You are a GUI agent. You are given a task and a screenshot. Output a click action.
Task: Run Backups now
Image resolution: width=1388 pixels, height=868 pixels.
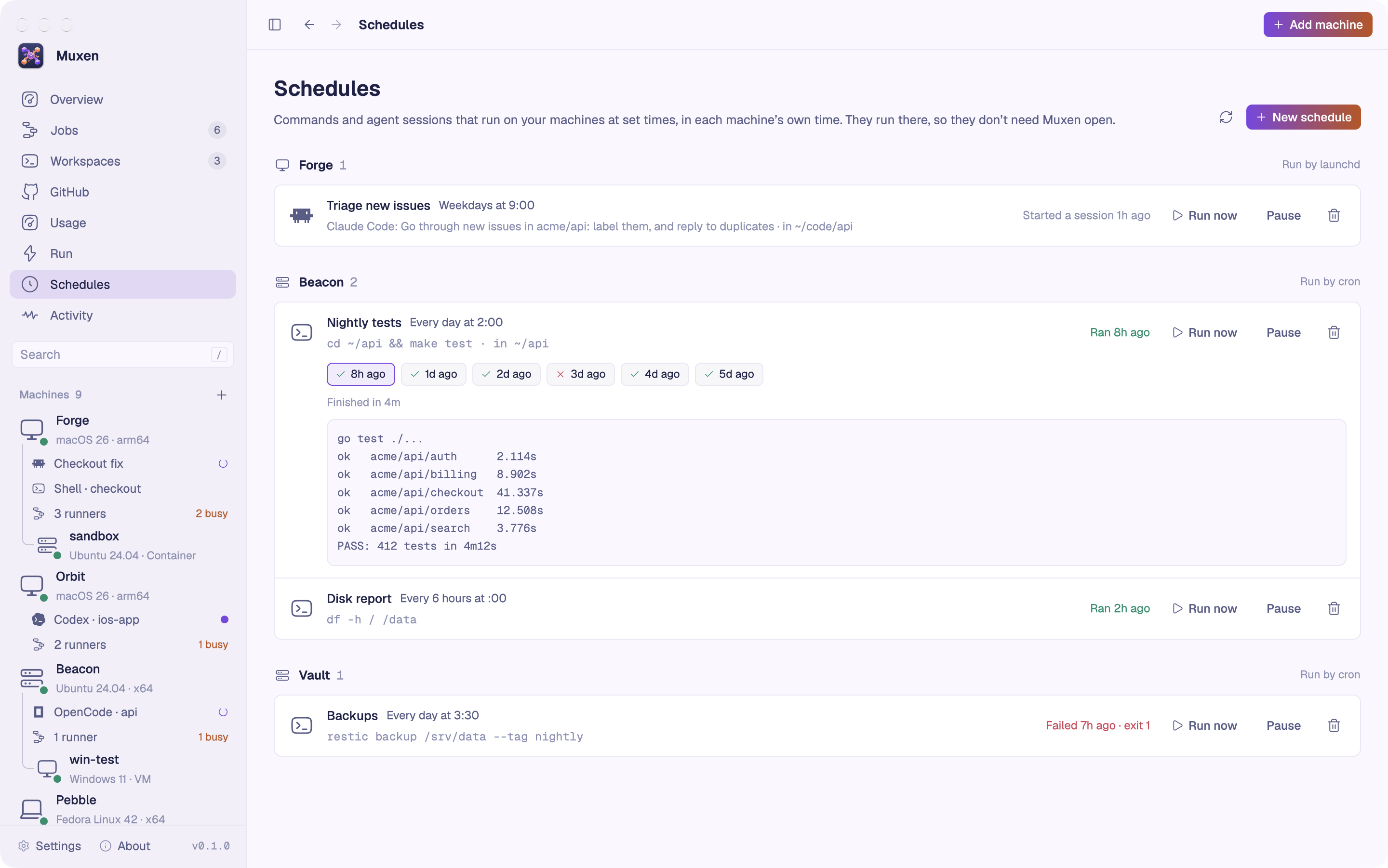(1204, 725)
